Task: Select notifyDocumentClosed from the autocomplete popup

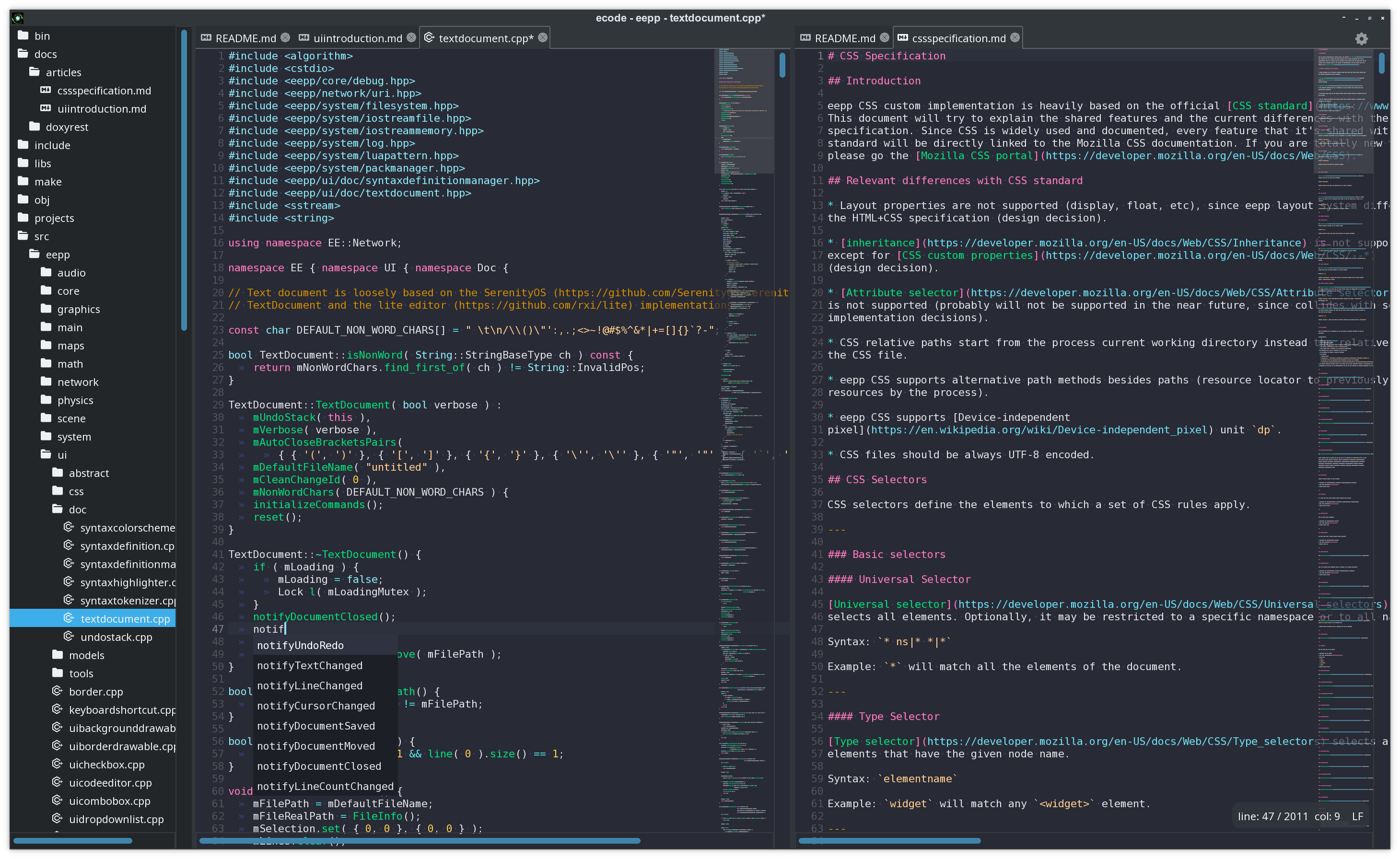Action: coord(319,766)
